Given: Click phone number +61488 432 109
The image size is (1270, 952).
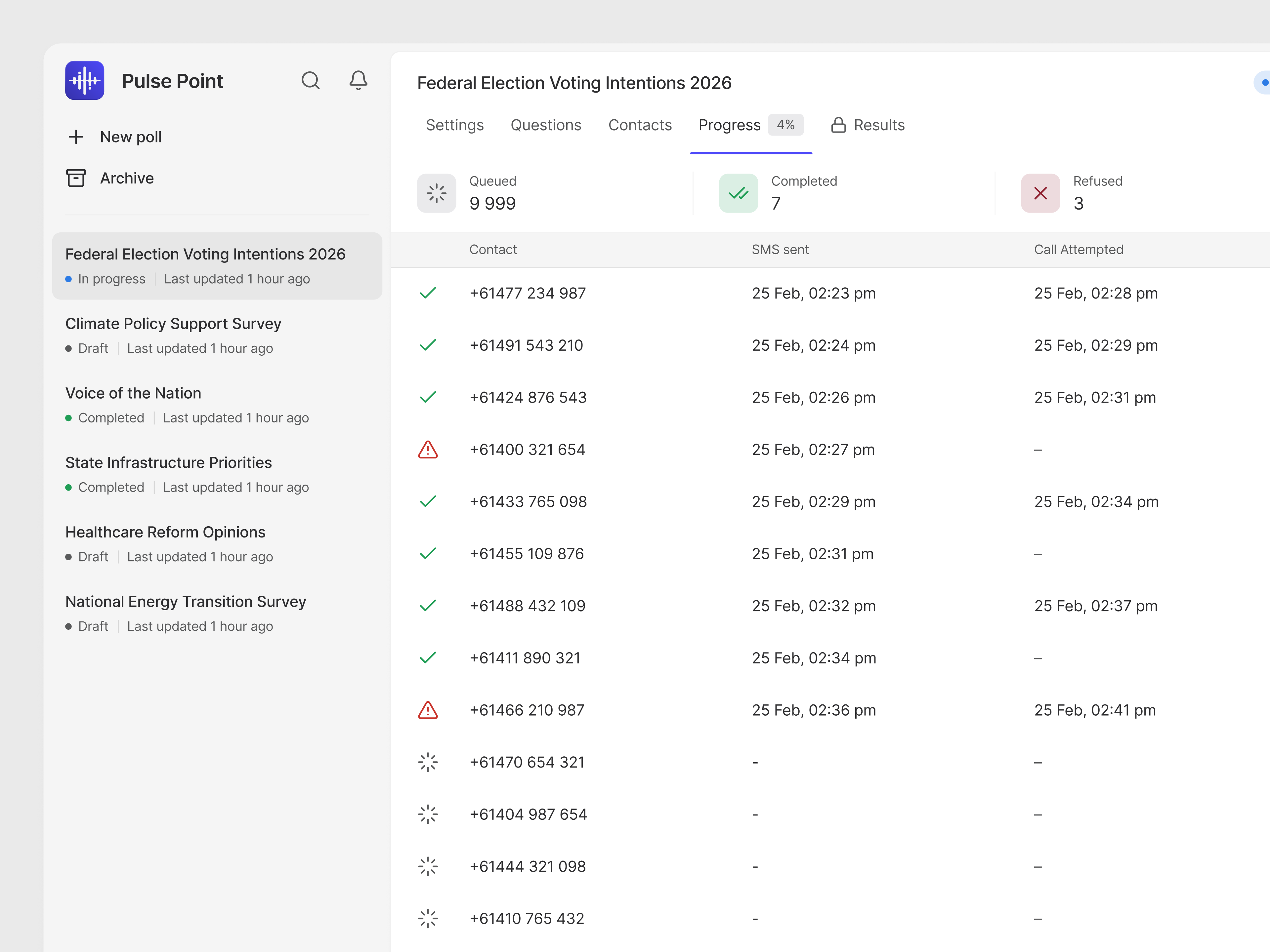Looking at the screenshot, I should tap(528, 606).
